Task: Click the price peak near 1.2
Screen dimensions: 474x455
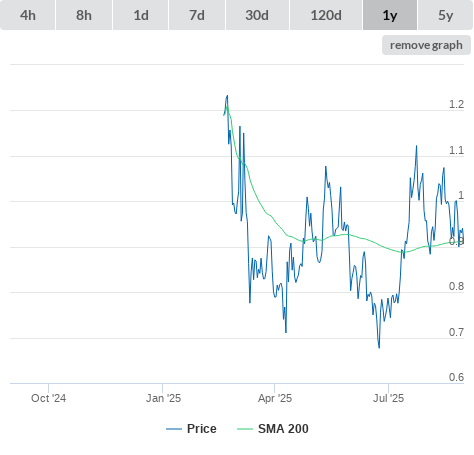Action: (x=227, y=96)
